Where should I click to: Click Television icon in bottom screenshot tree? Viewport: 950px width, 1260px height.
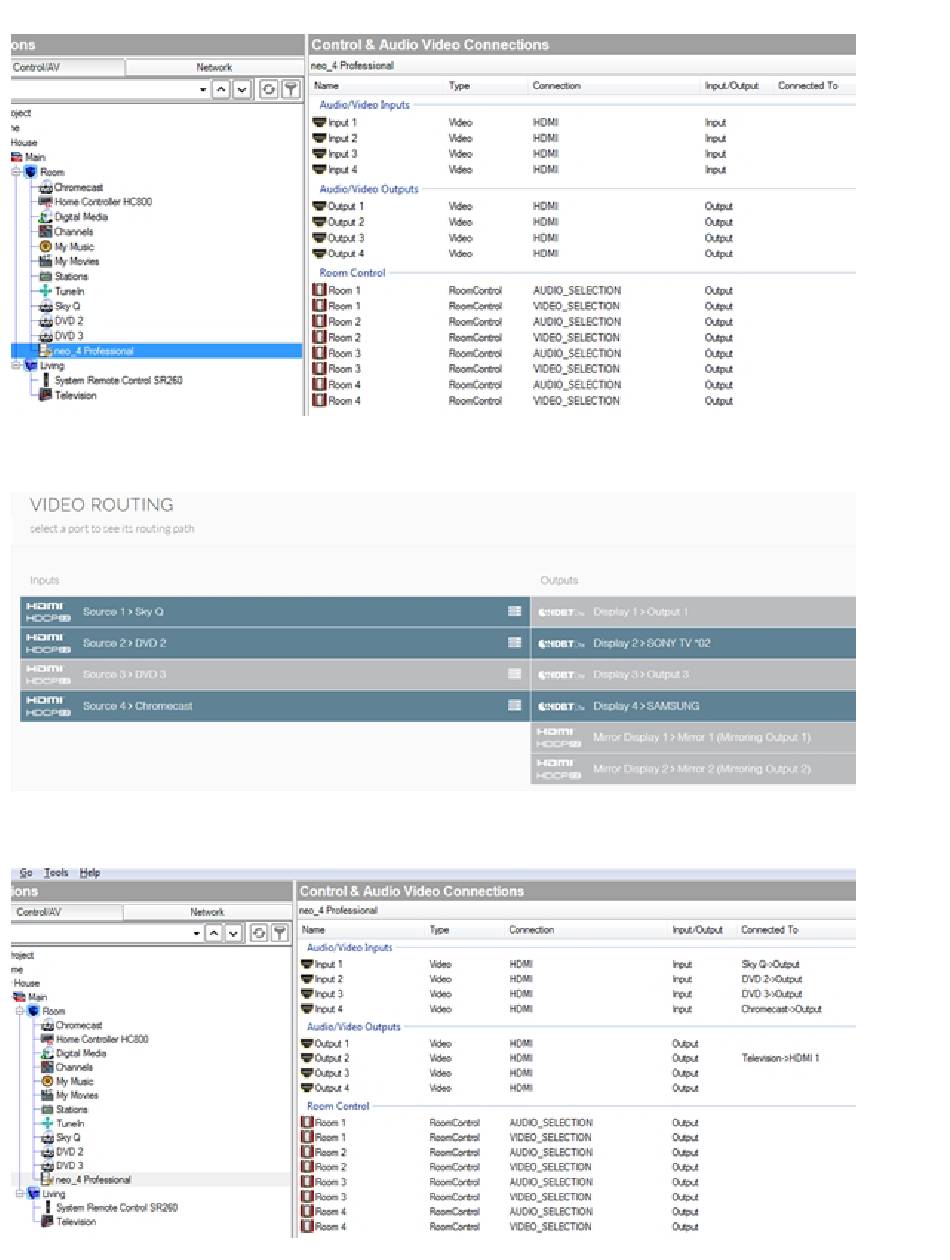[47, 1222]
